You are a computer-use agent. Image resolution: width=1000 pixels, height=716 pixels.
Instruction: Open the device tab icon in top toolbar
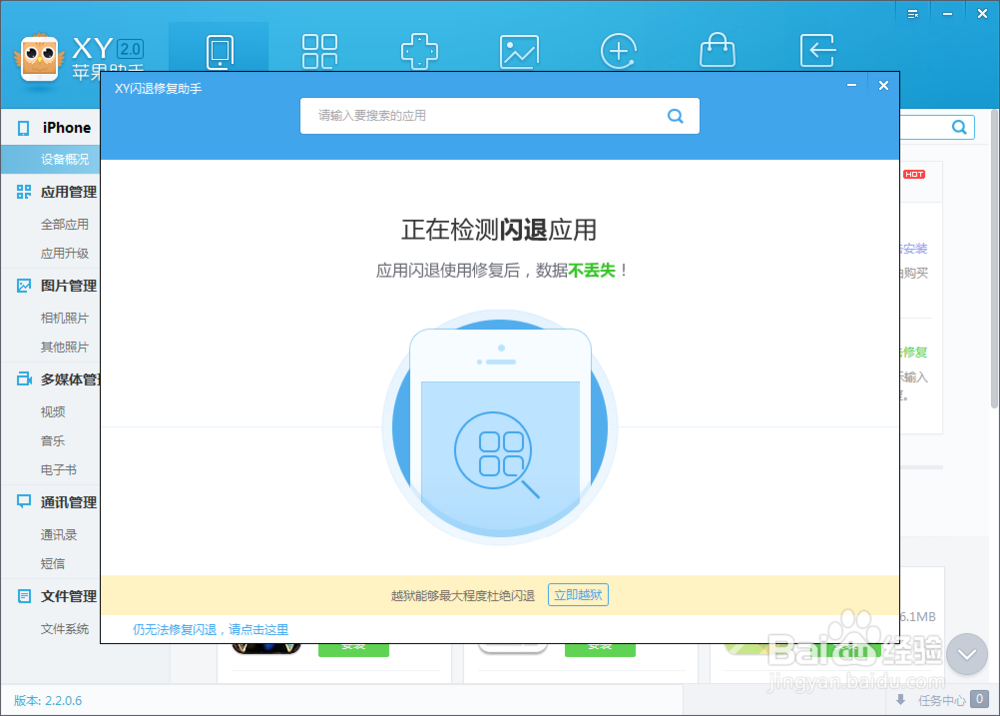220,52
